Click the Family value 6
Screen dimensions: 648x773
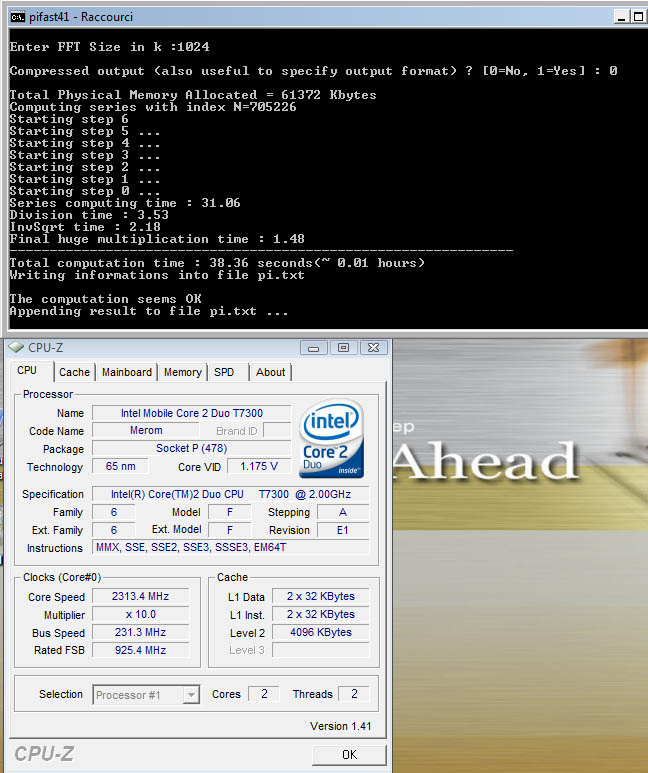tap(113, 512)
